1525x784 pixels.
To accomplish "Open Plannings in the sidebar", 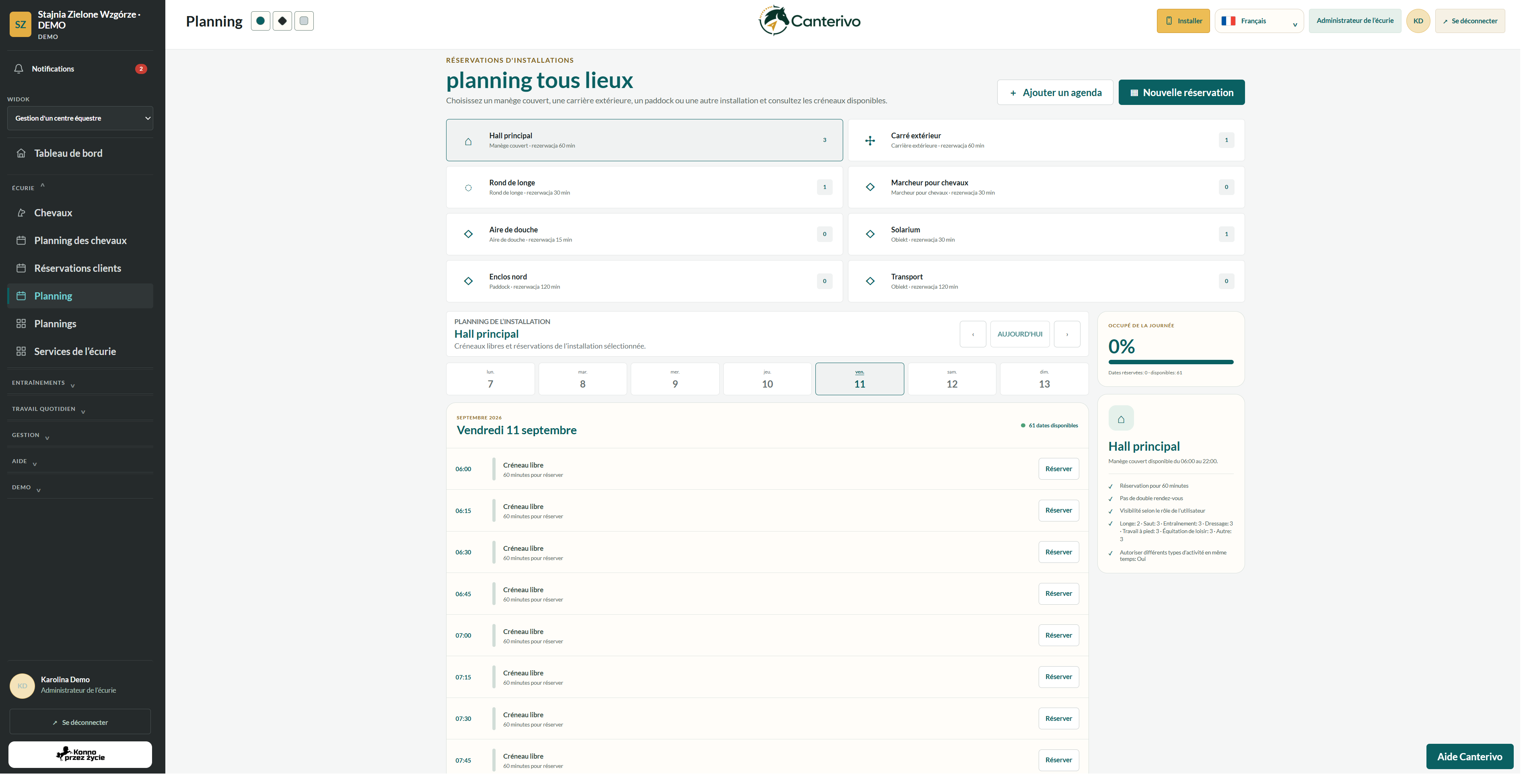I will click(80, 324).
